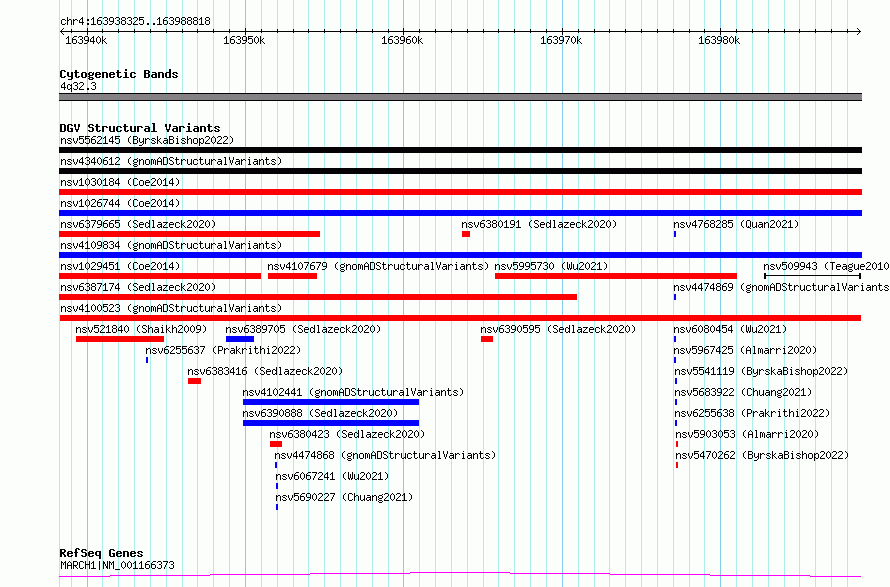Click the RefSeq Genes track title

102,554
